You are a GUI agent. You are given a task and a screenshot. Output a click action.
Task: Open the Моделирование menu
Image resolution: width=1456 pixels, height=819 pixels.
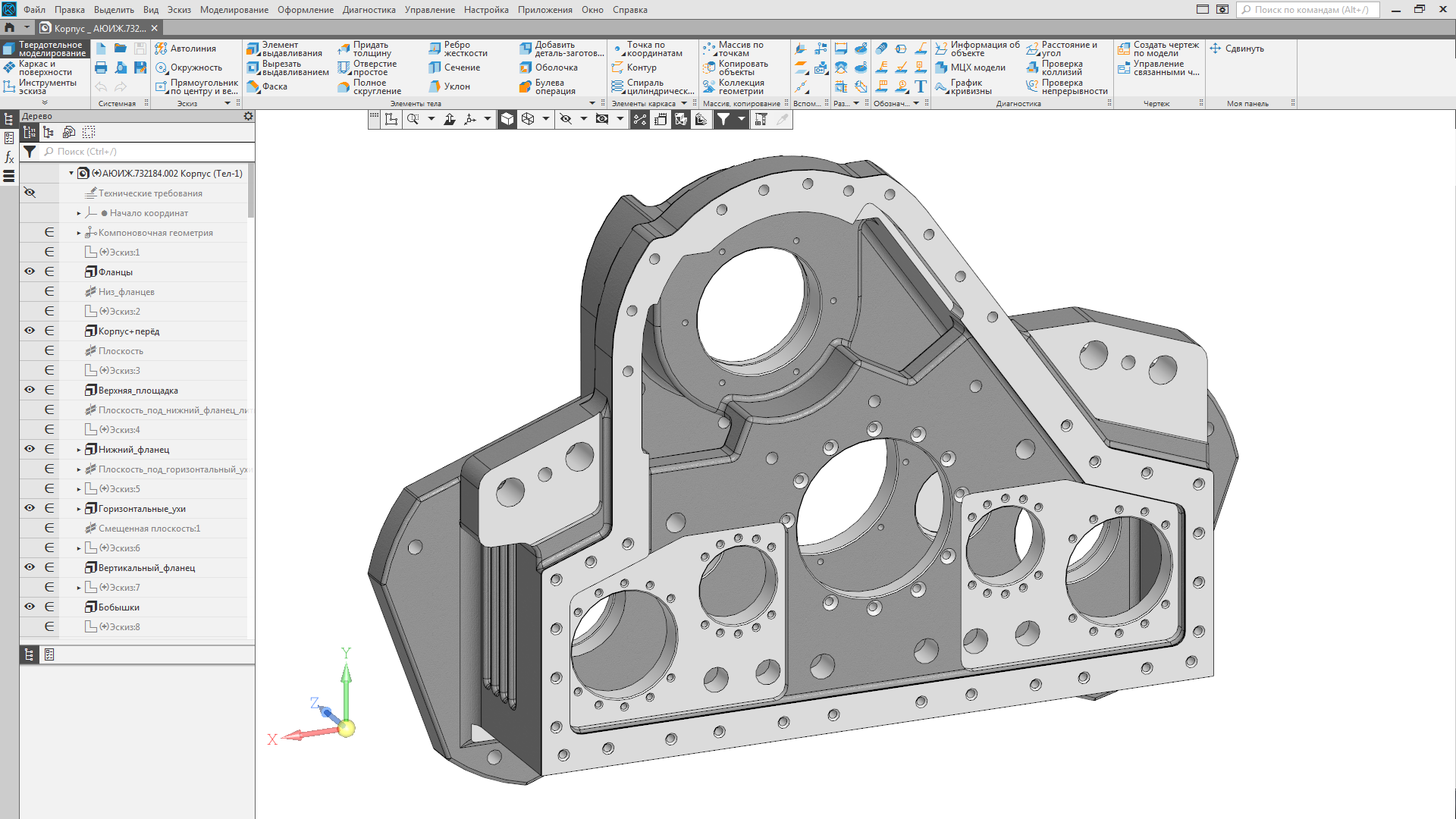coord(234,10)
